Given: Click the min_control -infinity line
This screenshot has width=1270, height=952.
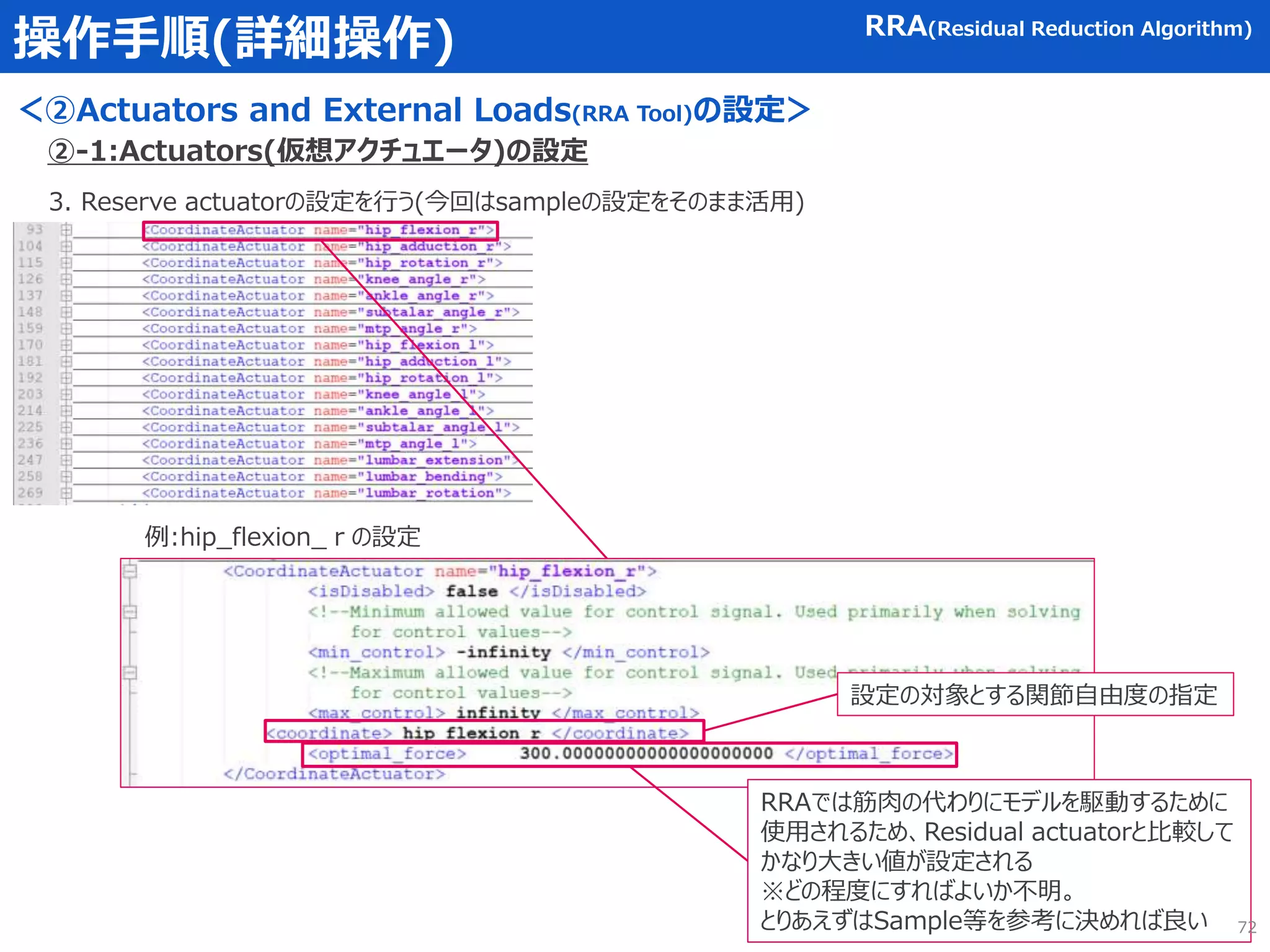Looking at the screenshot, I should click(x=508, y=652).
